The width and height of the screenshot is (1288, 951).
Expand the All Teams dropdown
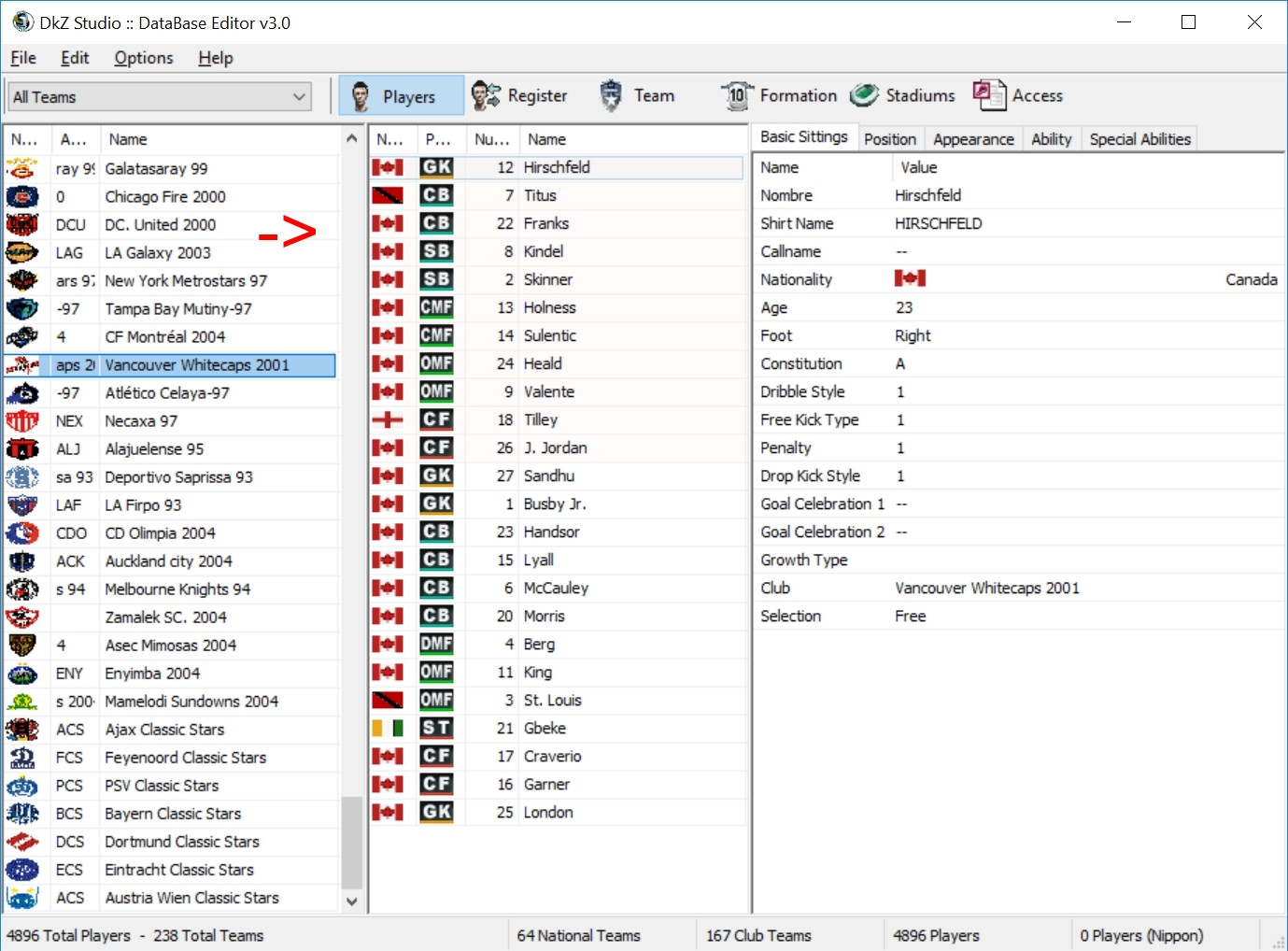pos(160,97)
